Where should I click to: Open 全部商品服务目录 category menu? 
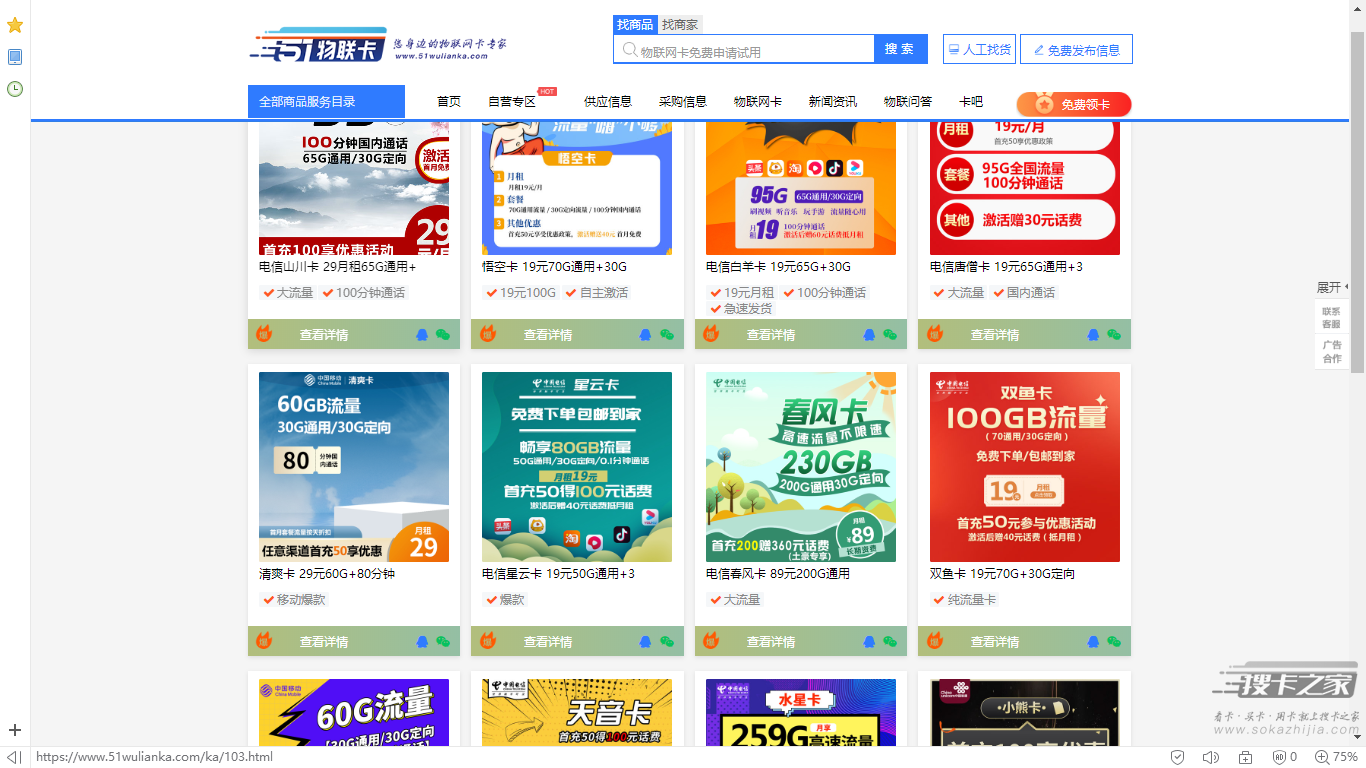pyautogui.click(x=326, y=102)
